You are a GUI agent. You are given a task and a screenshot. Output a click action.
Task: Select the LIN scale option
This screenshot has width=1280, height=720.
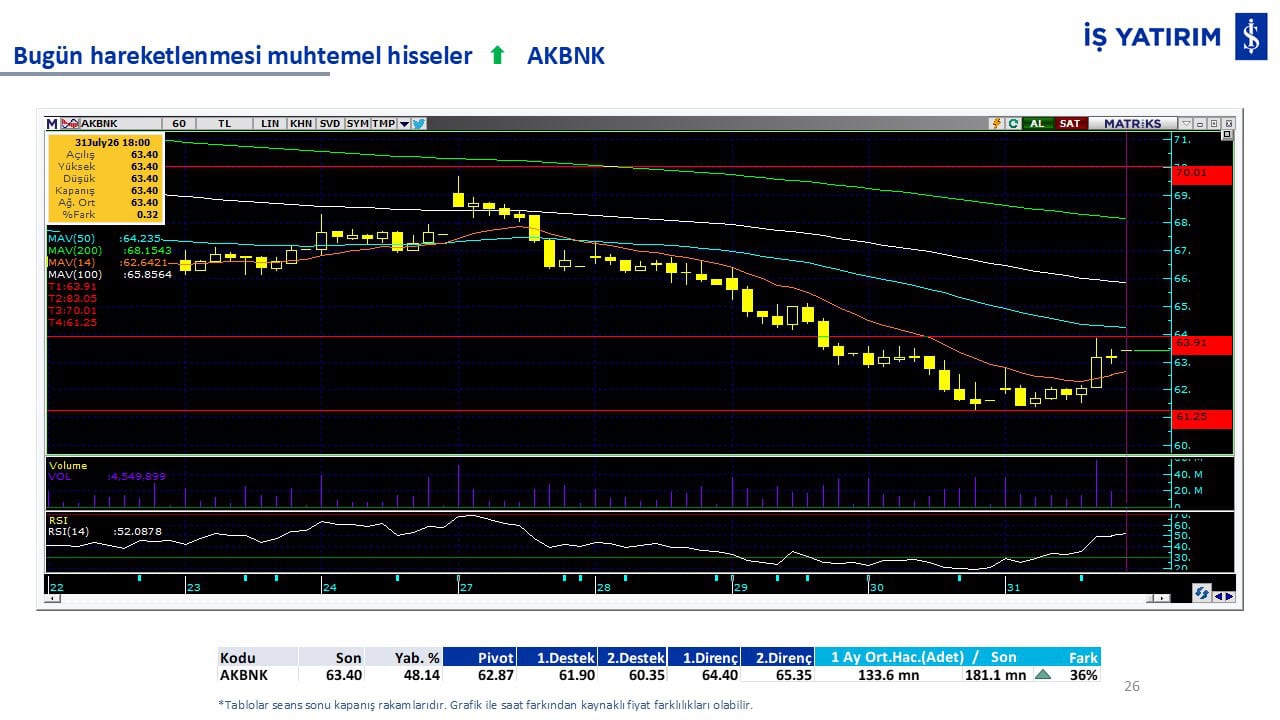point(270,124)
